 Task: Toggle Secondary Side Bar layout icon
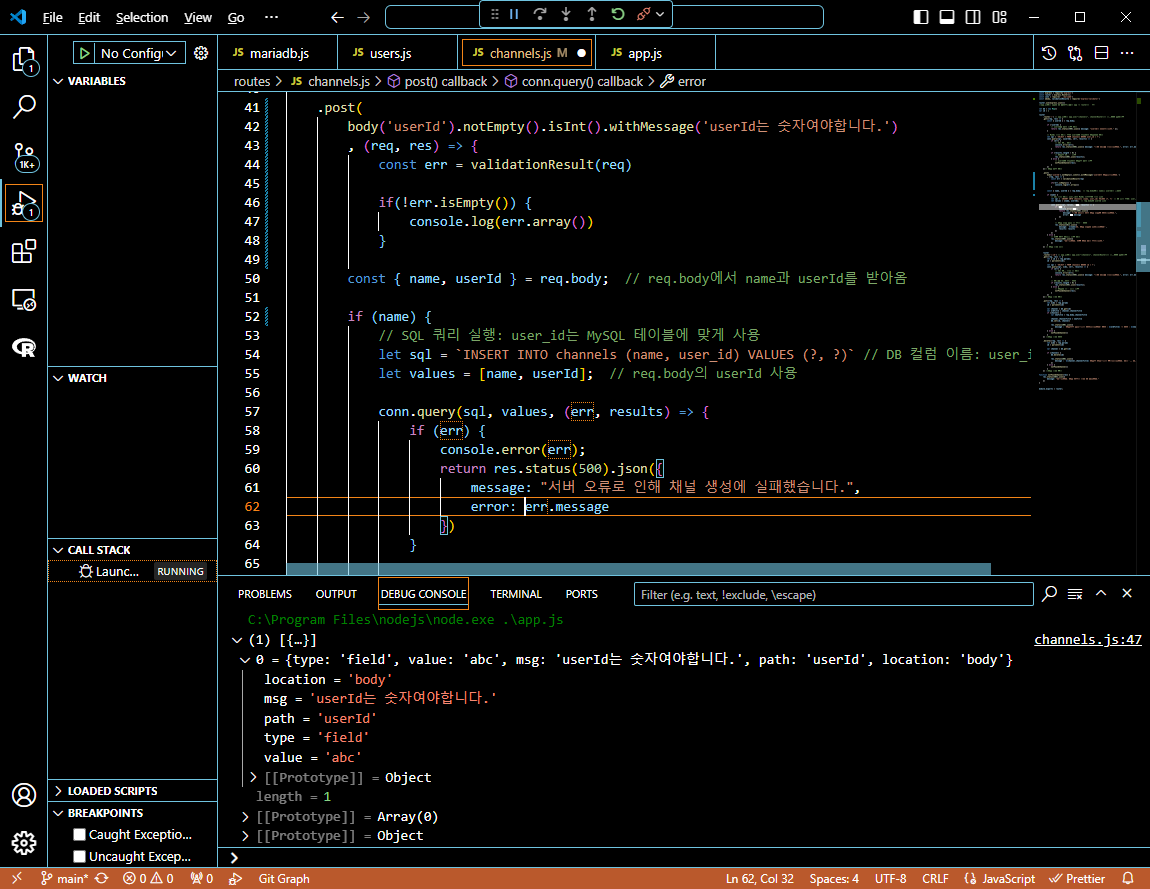pyautogui.click(x=973, y=17)
